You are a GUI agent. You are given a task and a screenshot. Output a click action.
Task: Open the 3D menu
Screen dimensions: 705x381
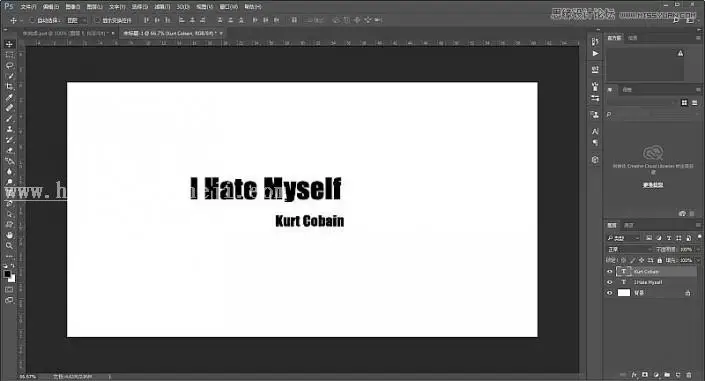(183, 7)
